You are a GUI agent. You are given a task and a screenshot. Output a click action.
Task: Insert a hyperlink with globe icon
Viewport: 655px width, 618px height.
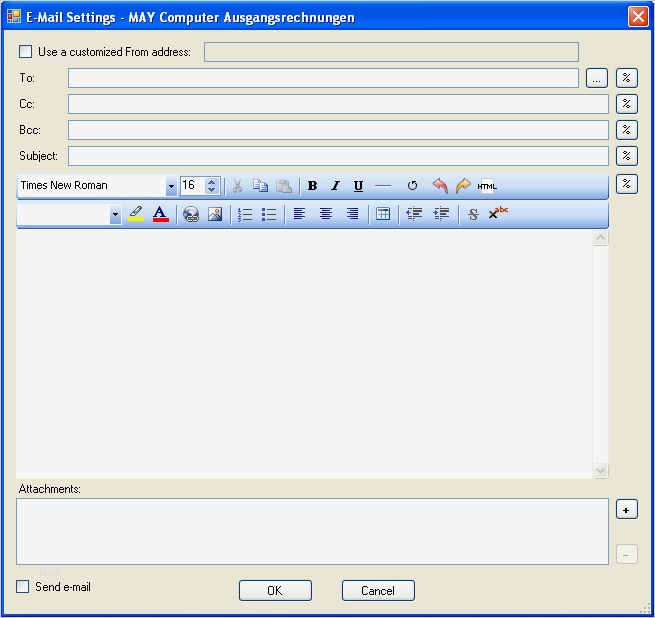tap(191, 214)
